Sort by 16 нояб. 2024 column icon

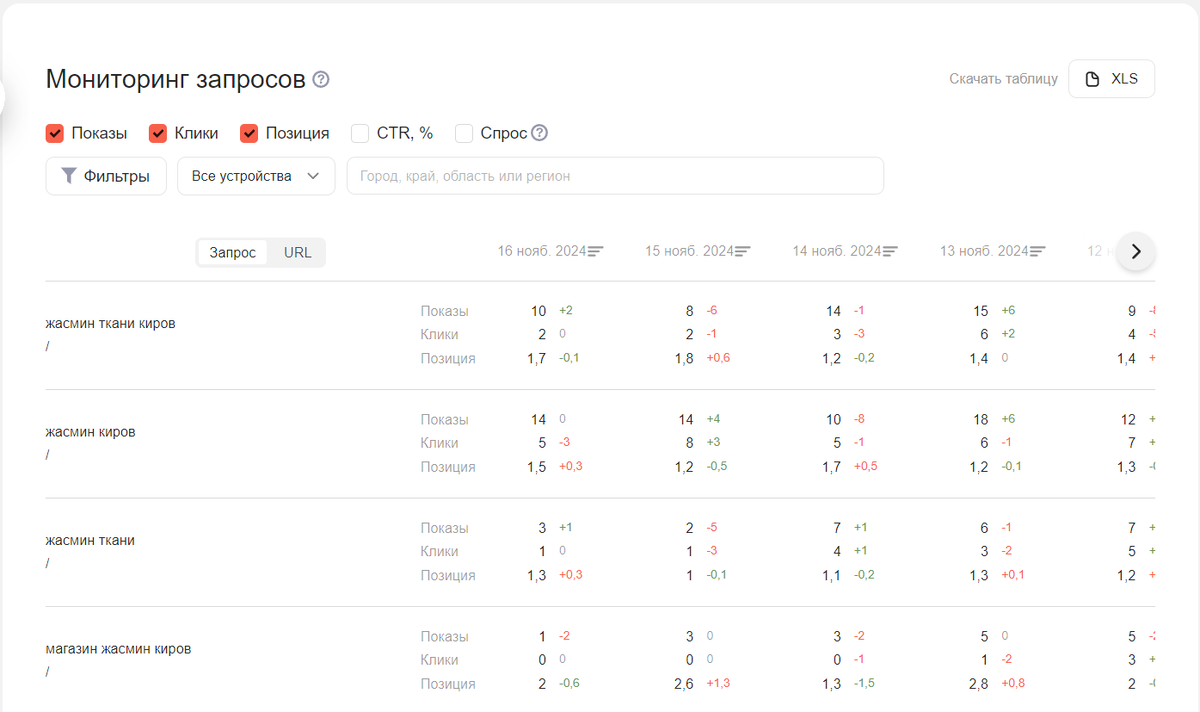tap(596, 252)
